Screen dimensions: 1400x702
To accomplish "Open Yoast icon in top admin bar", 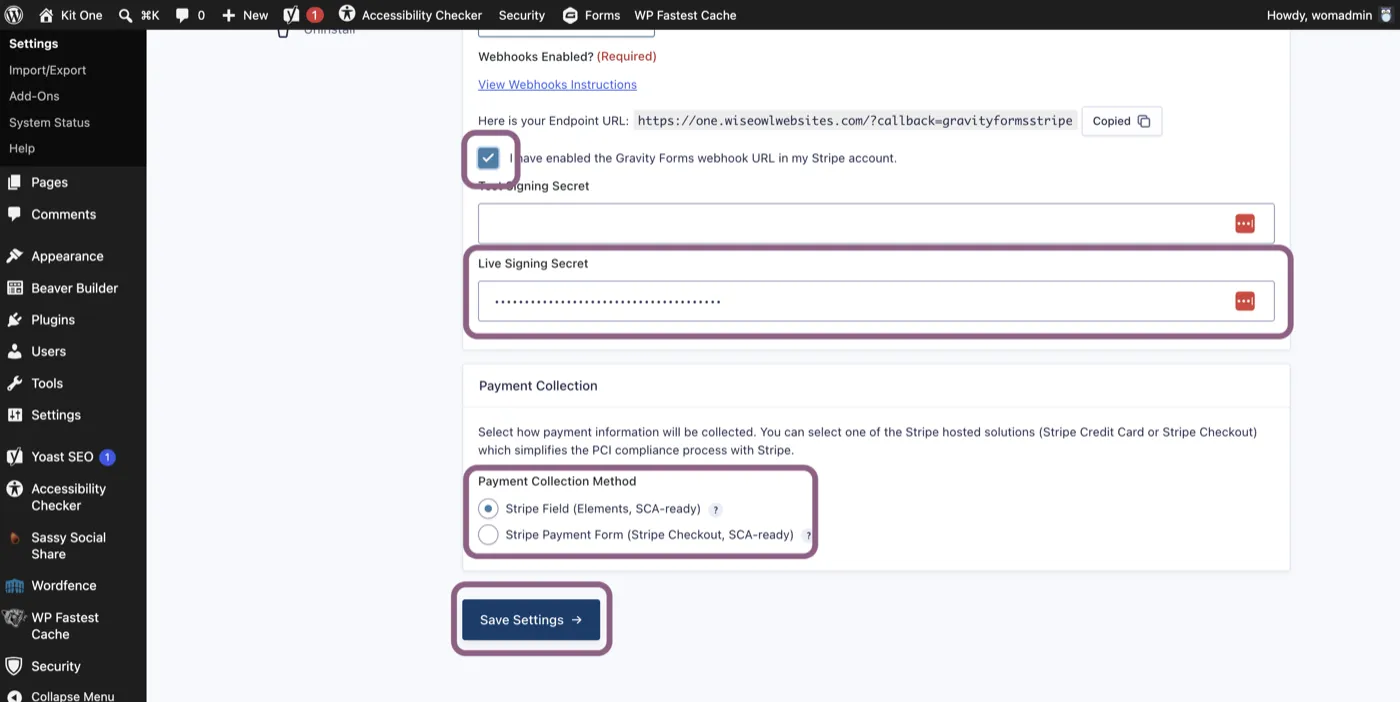I will click(x=291, y=15).
